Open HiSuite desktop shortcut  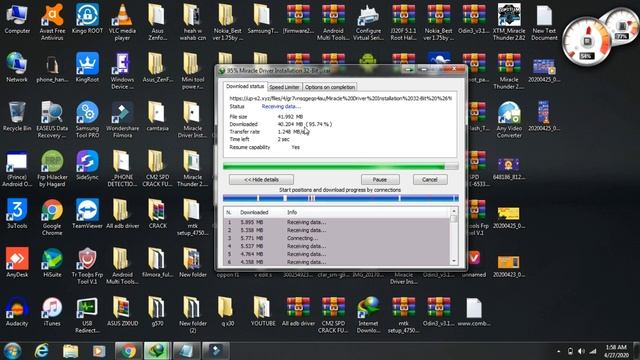pyautogui.click(x=52, y=262)
